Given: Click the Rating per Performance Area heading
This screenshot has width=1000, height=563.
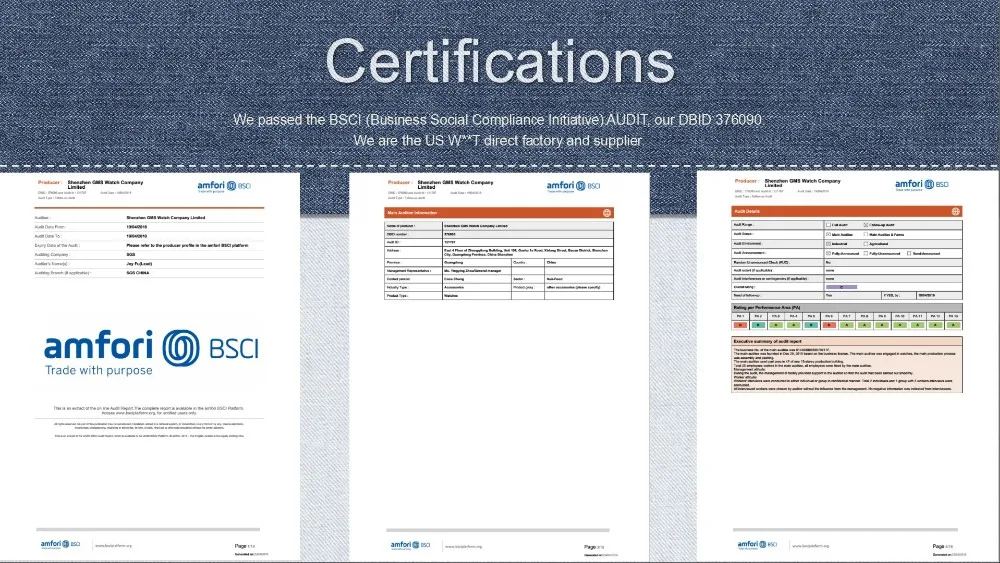Looking at the screenshot, I should 767,308.
